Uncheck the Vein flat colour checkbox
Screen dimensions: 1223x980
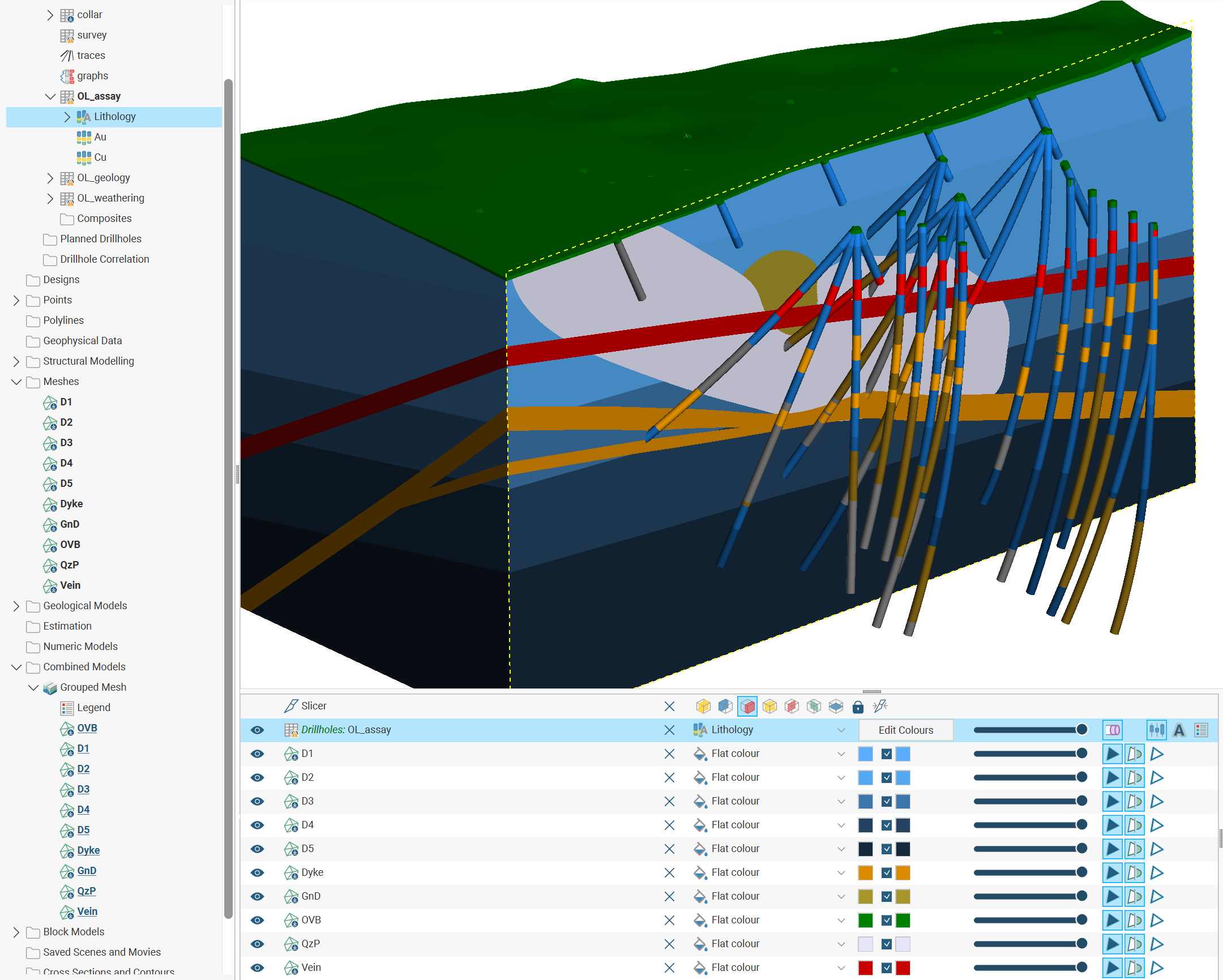(x=887, y=968)
